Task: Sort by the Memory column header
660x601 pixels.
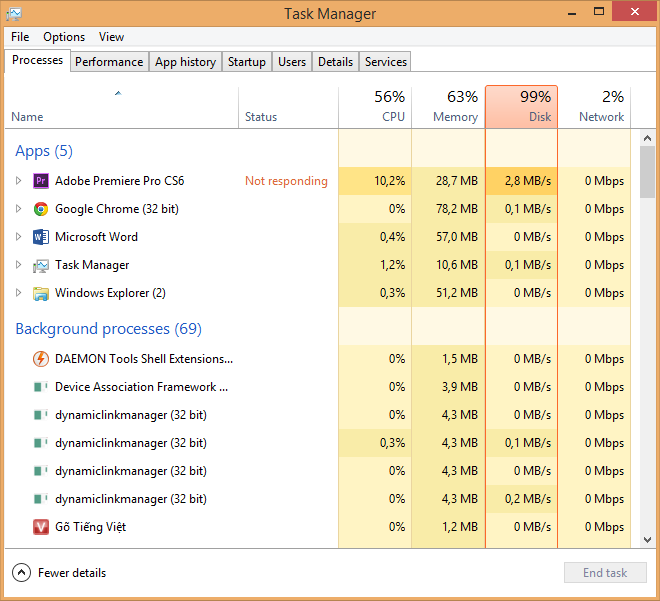Action: [x=448, y=107]
